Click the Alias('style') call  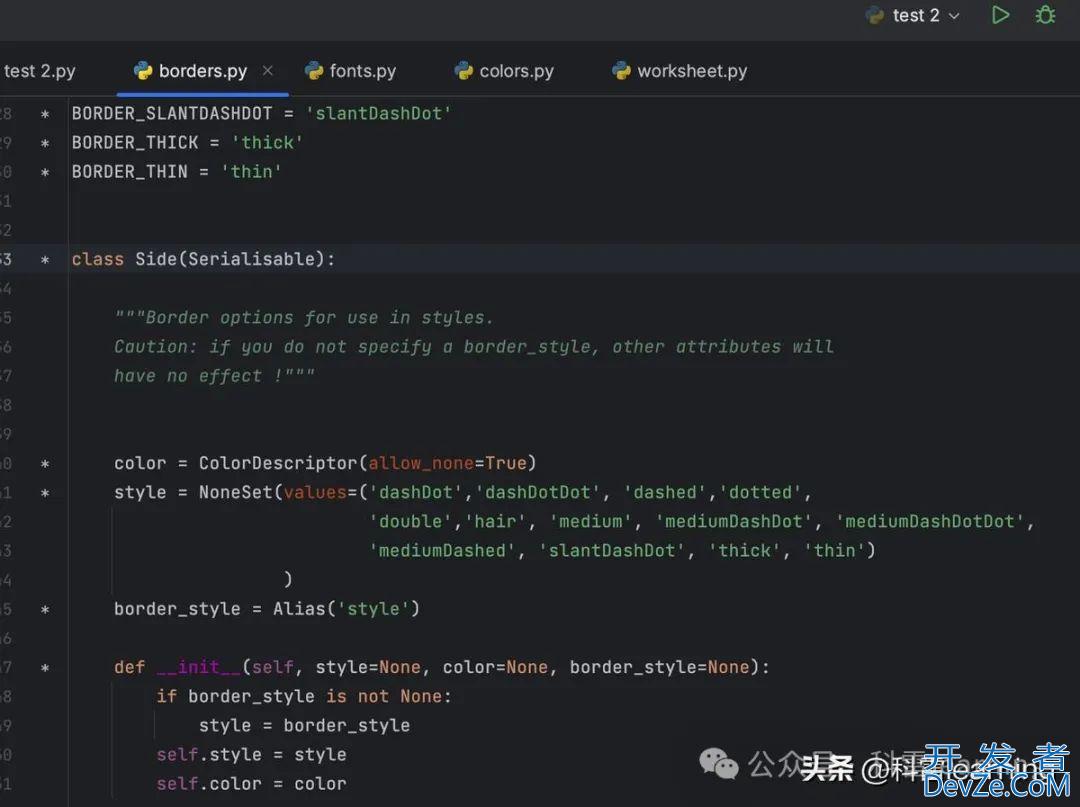pos(346,609)
